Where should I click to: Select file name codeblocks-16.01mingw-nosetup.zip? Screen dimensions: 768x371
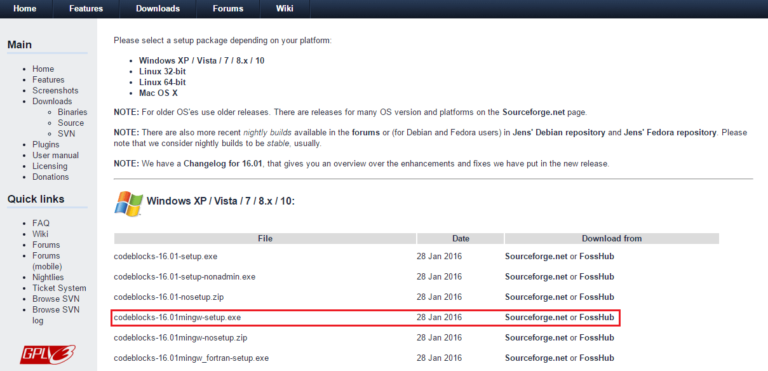click(181, 338)
